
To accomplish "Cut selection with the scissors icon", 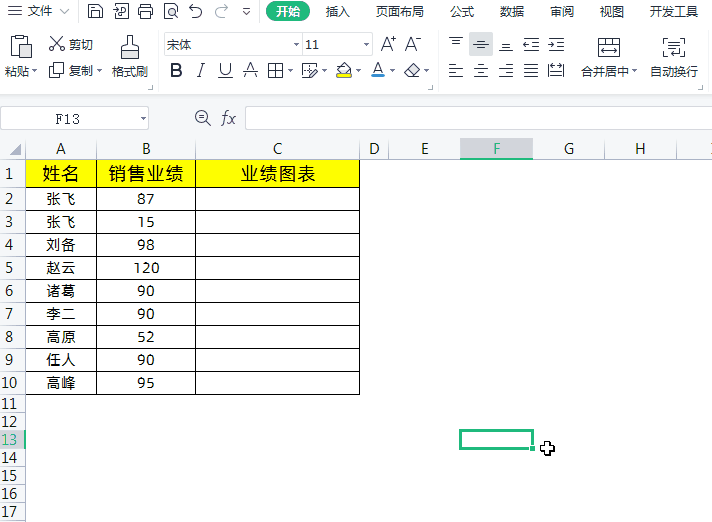I will tap(57, 44).
